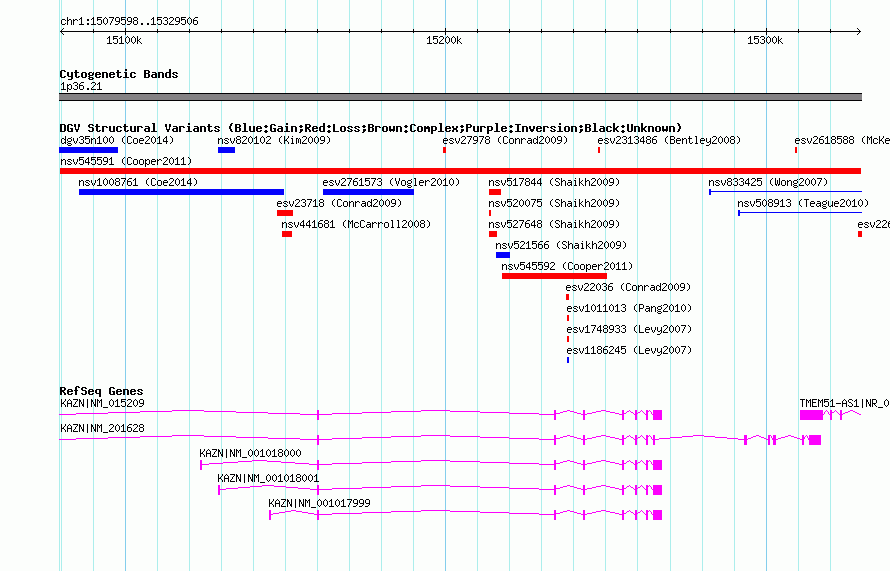Click the nsv521566 (Shaikh2009) label

(561, 245)
